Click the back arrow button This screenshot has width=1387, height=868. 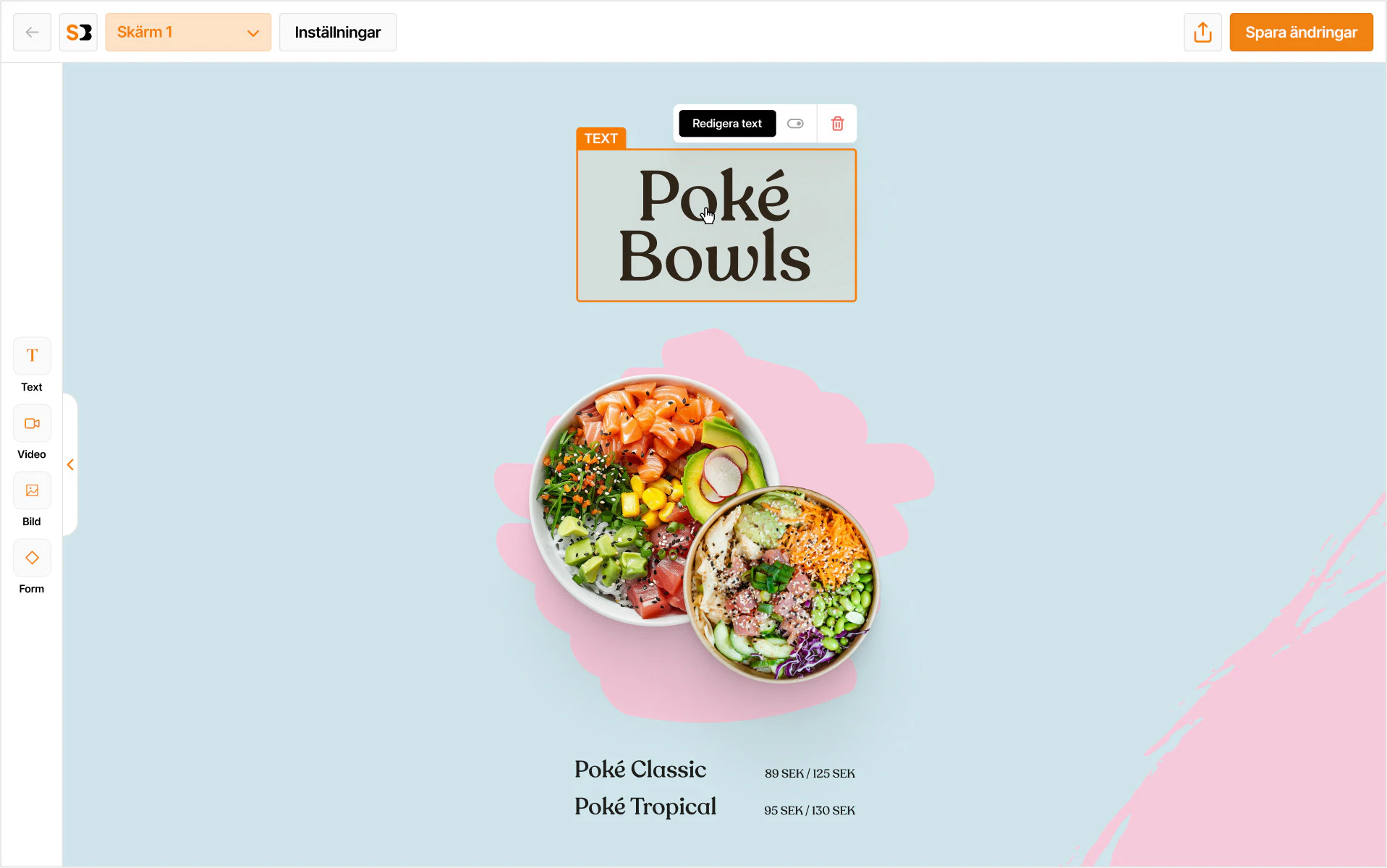pos(32,32)
